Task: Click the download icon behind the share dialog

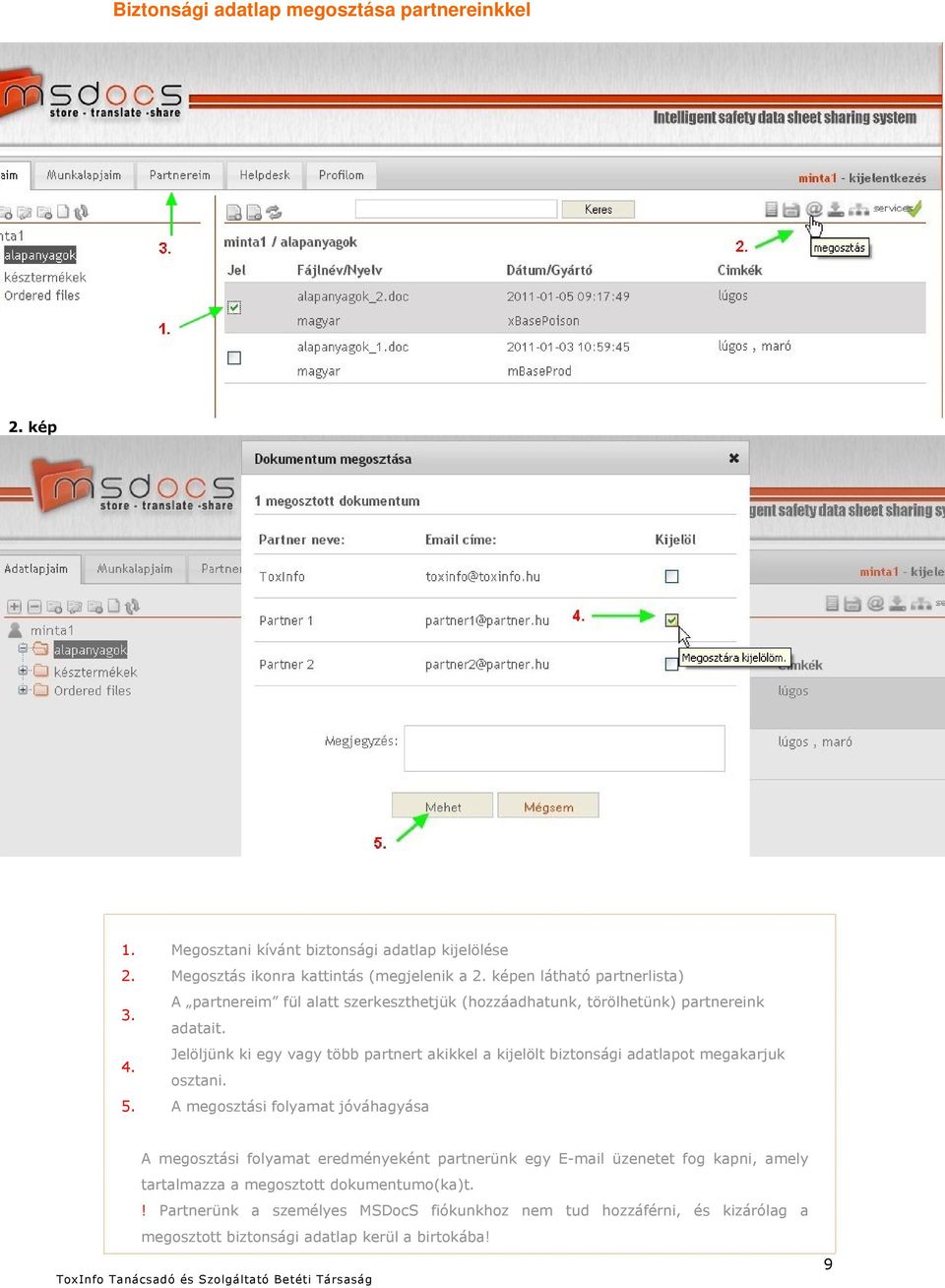Action: pyautogui.click(x=897, y=603)
